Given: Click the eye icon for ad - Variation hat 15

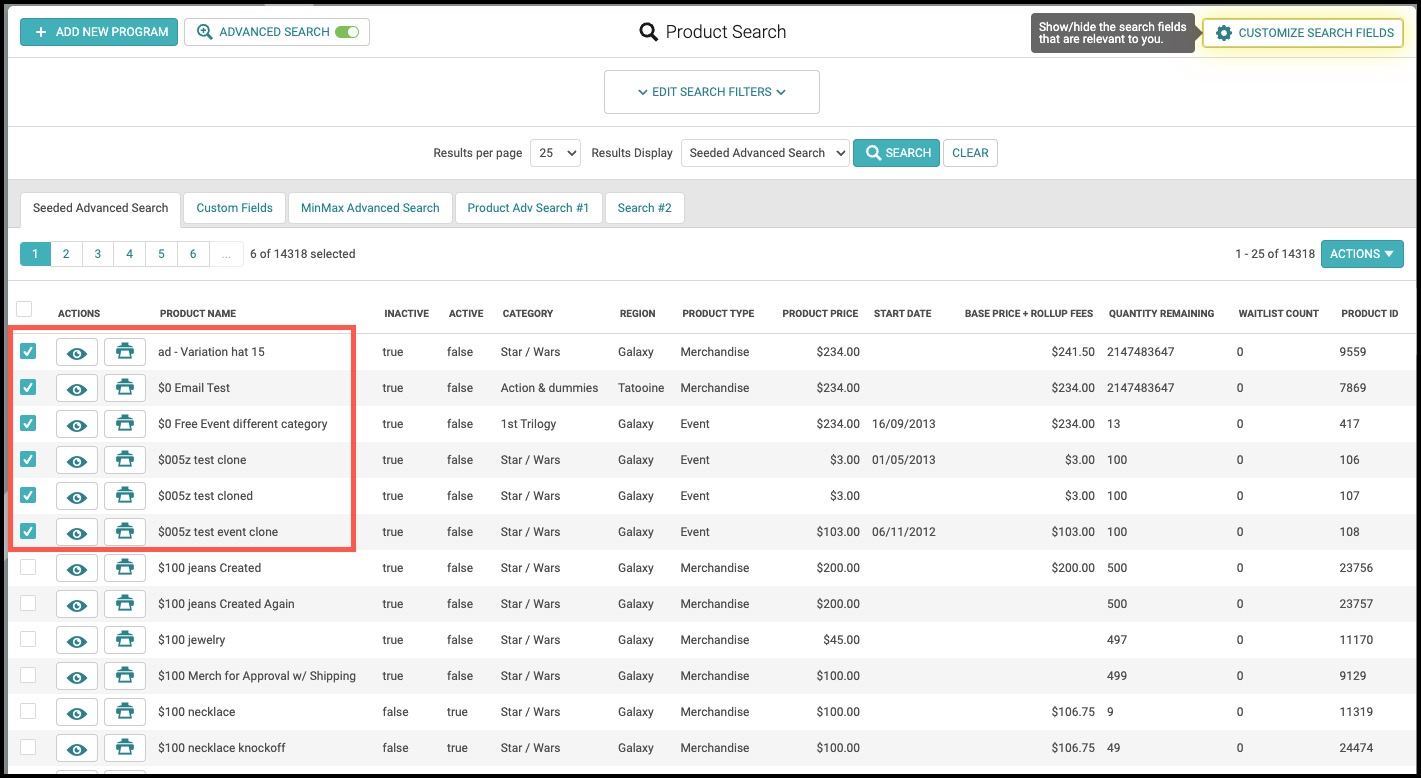Looking at the screenshot, I should click(77, 352).
